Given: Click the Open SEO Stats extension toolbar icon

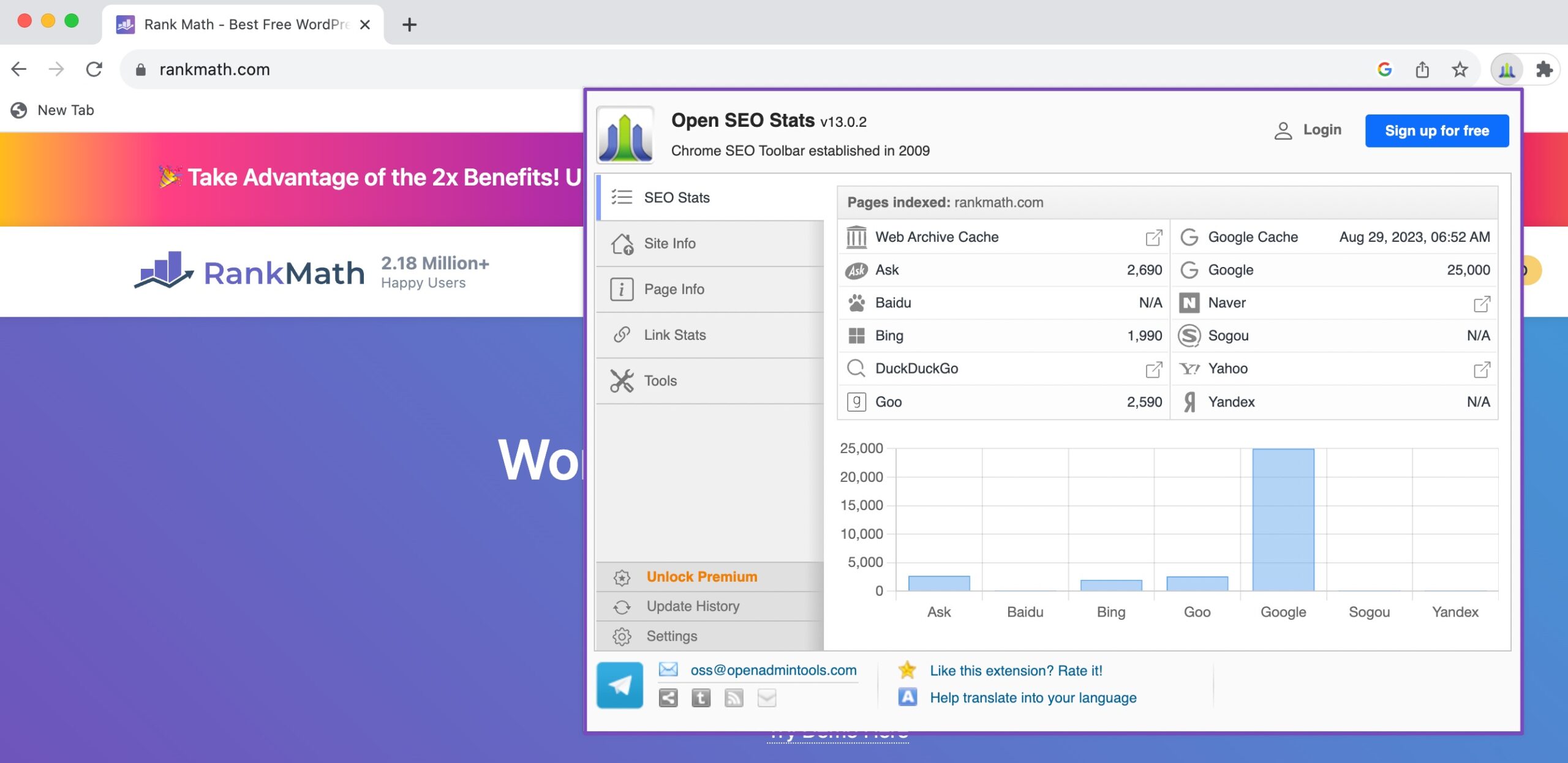Looking at the screenshot, I should tap(1507, 70).
